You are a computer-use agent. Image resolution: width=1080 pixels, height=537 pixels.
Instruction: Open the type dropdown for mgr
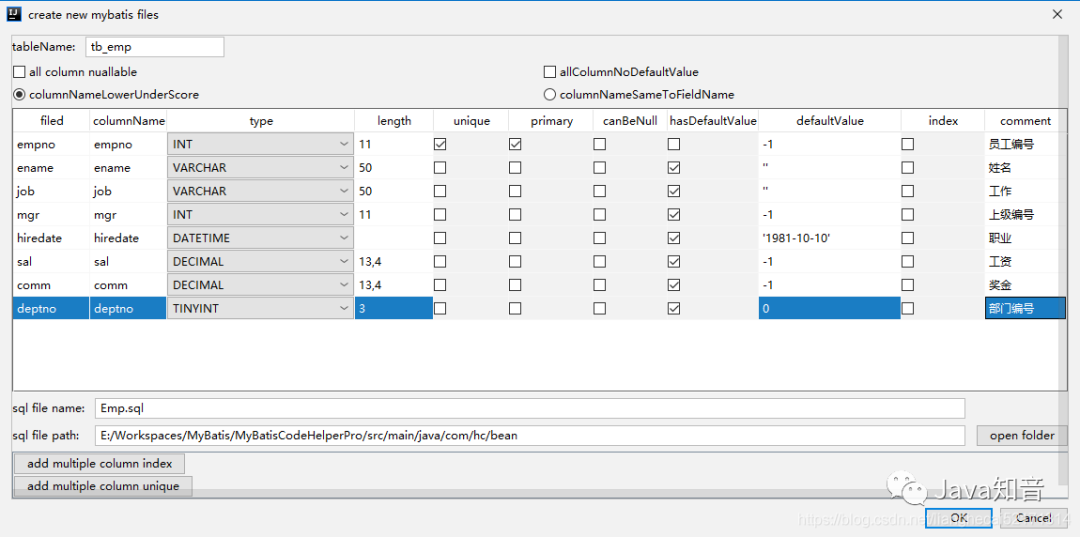pyautogui.click(x=260, y=215)
